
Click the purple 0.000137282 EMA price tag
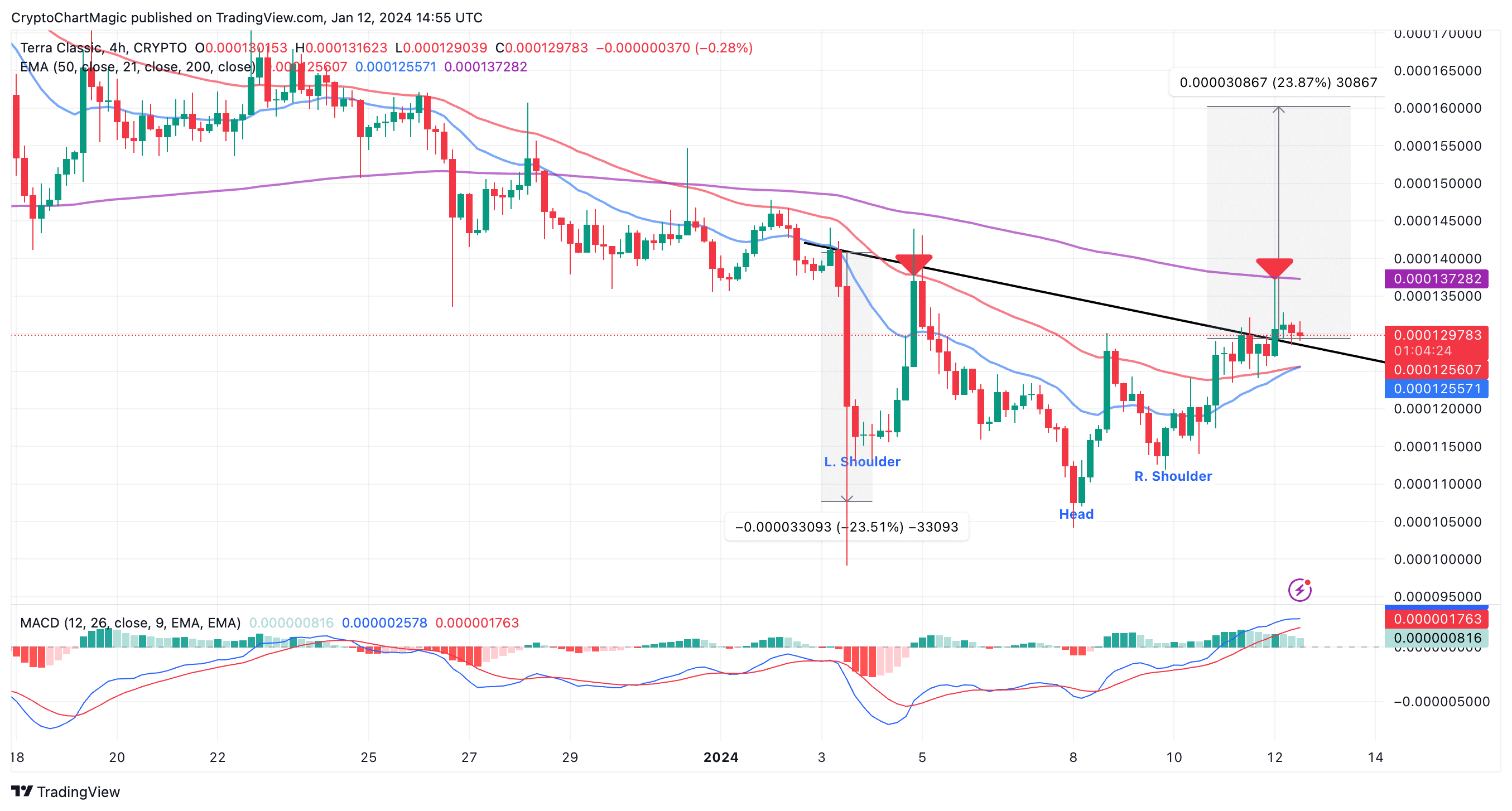1436,279
